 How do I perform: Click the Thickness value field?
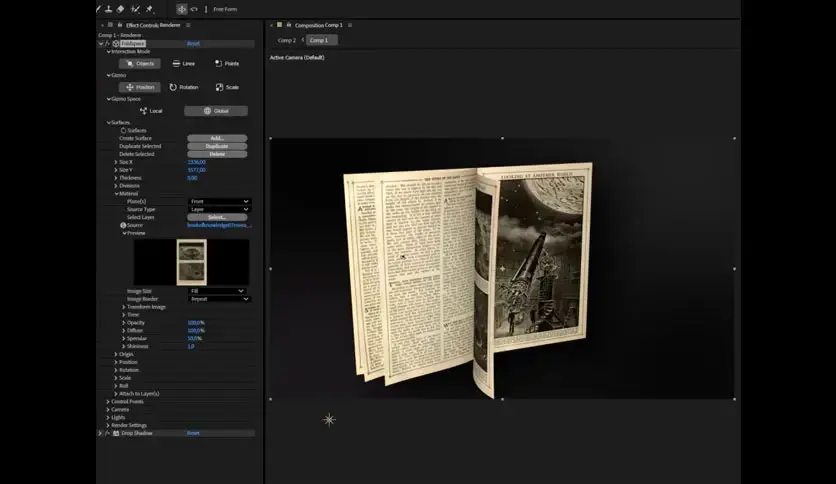(x=192, y=178)
